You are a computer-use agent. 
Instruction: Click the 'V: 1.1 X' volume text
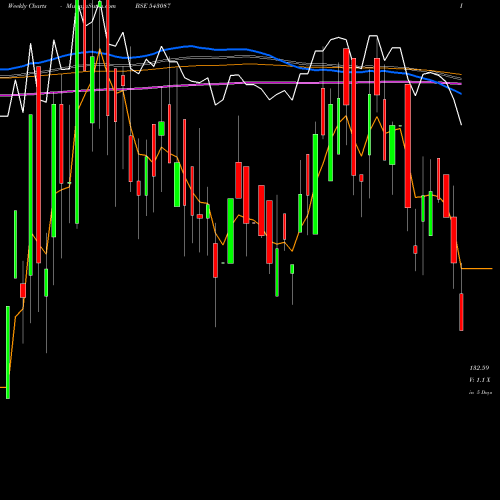[480, 380]
